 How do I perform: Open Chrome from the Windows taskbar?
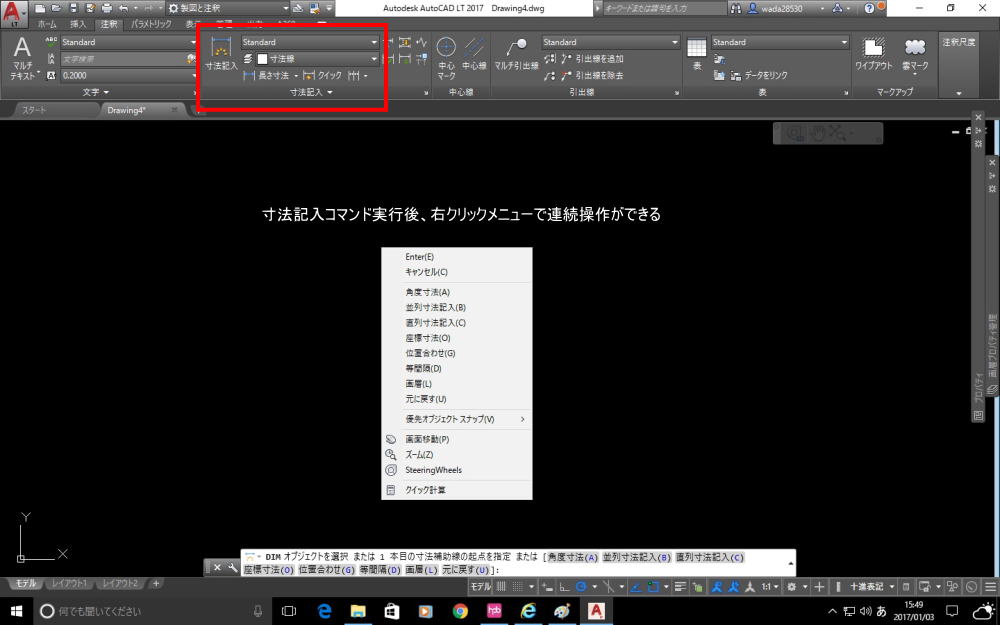click(x=460, y=611)
